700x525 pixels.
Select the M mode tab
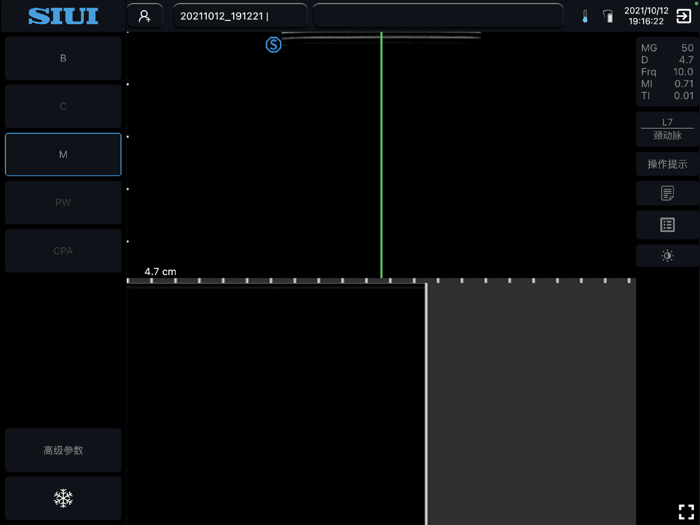click(x=63, y=154)
